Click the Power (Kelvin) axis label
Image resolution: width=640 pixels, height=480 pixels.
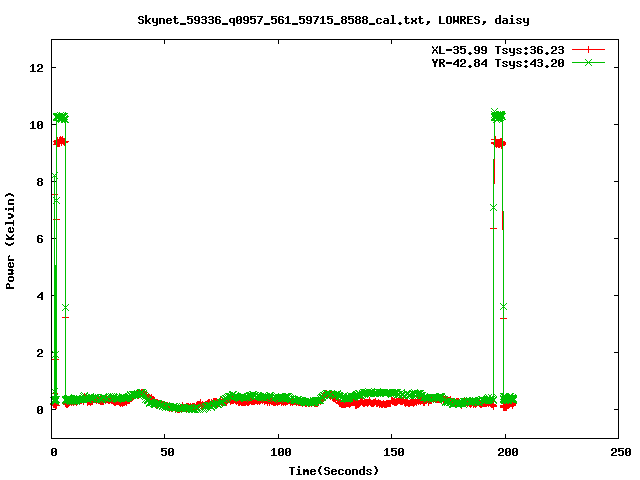(10, 241)
